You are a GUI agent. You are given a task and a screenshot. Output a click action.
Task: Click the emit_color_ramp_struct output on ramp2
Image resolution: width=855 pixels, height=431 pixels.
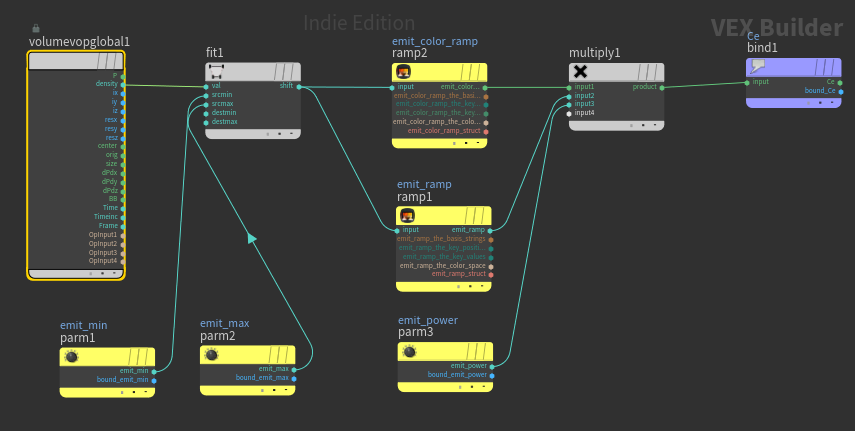pyautogui.click(x=486, y=131)
